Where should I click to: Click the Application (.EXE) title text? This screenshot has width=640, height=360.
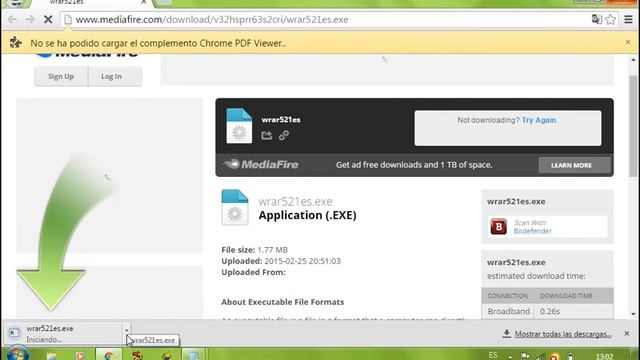[x=307, y=215]
